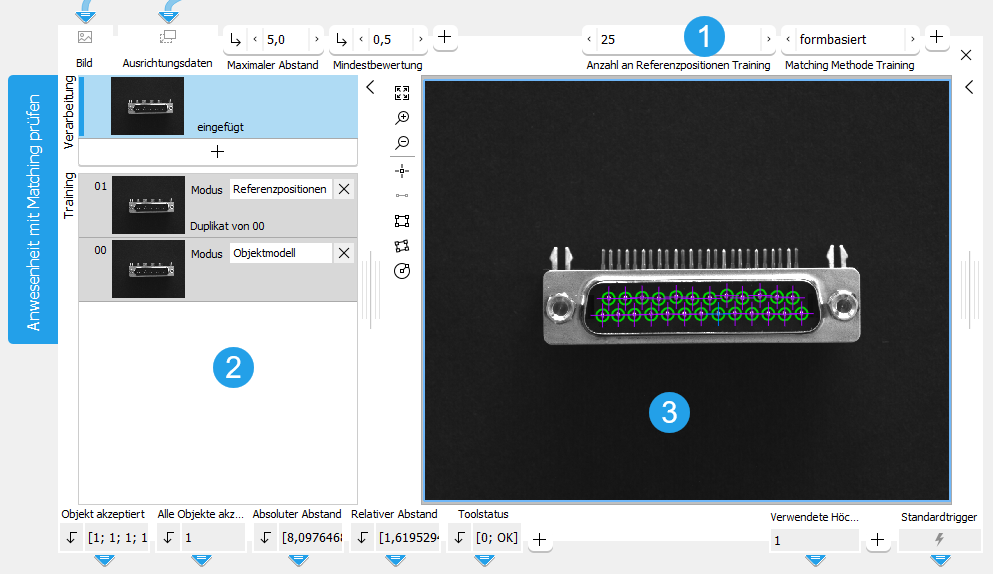The width and height of the screenshot is (993, 574).
Task: Remove training image 01 with X button
Action: (344, 189)
